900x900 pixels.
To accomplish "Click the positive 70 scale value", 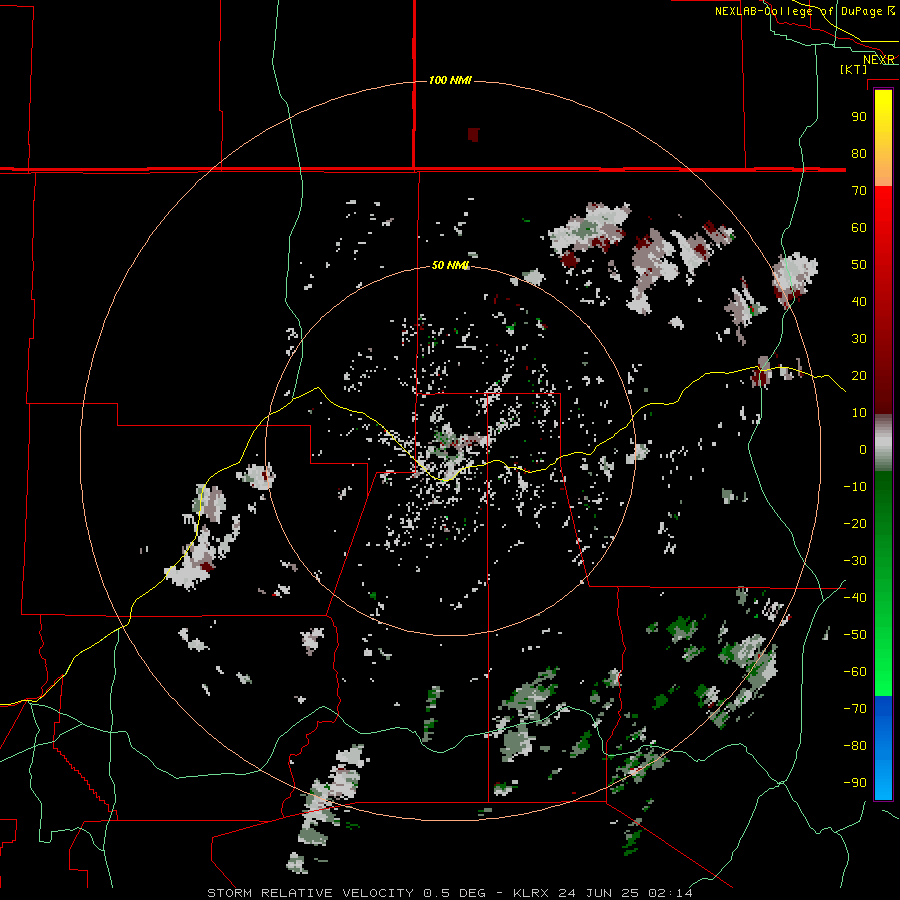I will pyautogui.click(x=859, y=191).
